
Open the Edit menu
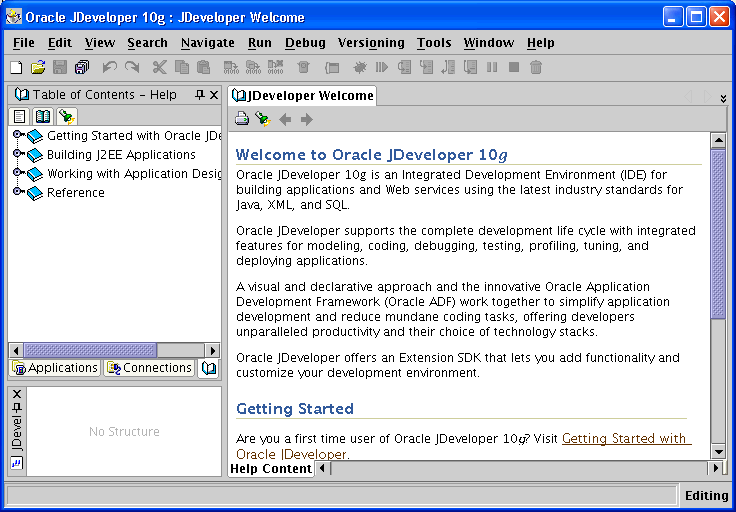(60, 43)
